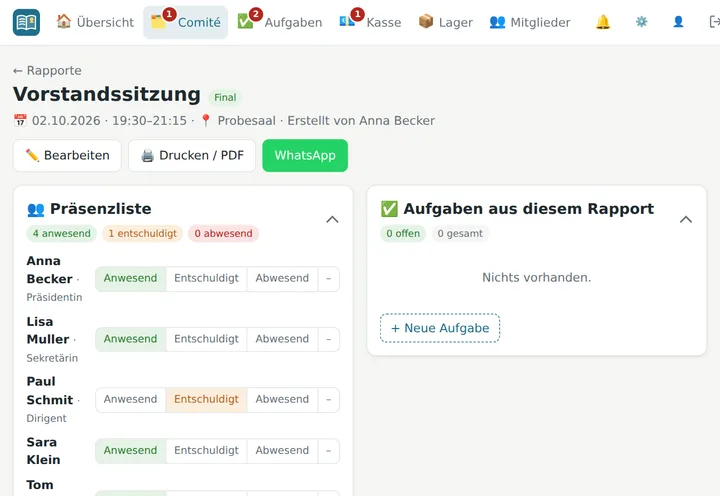Clear Paul Schmit's status with dash
The width and height of the screenshot is (720, 496).
click(x=329, y=400)
